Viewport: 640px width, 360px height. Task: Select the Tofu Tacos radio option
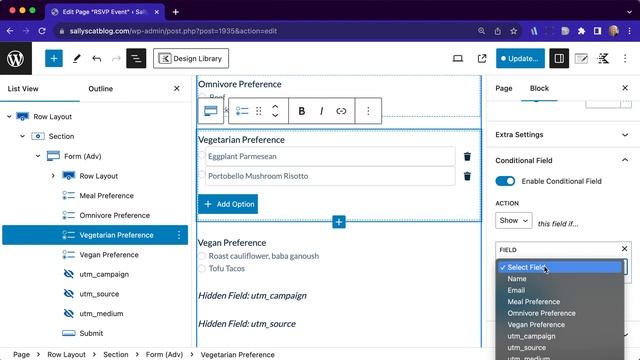click(x=202, y=269)
